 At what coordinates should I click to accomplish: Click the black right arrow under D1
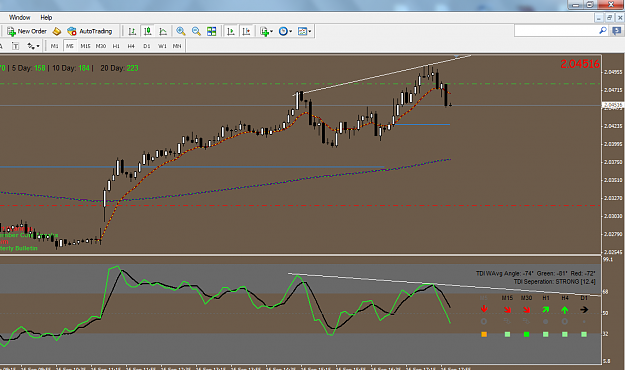584,309
